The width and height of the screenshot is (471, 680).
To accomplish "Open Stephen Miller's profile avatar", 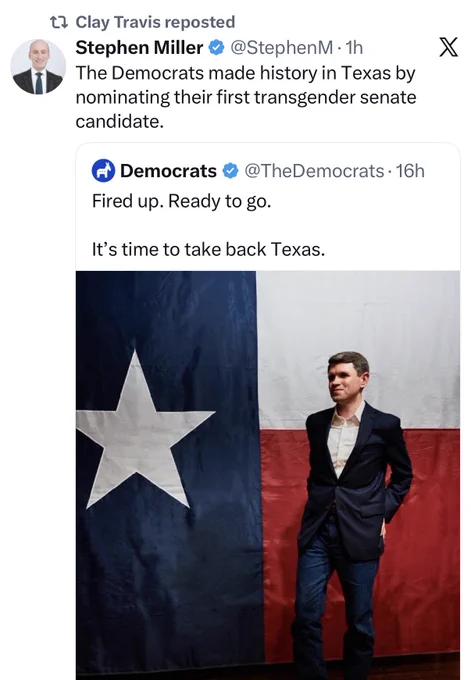I will pyautogui.click(x=38, y=66).
